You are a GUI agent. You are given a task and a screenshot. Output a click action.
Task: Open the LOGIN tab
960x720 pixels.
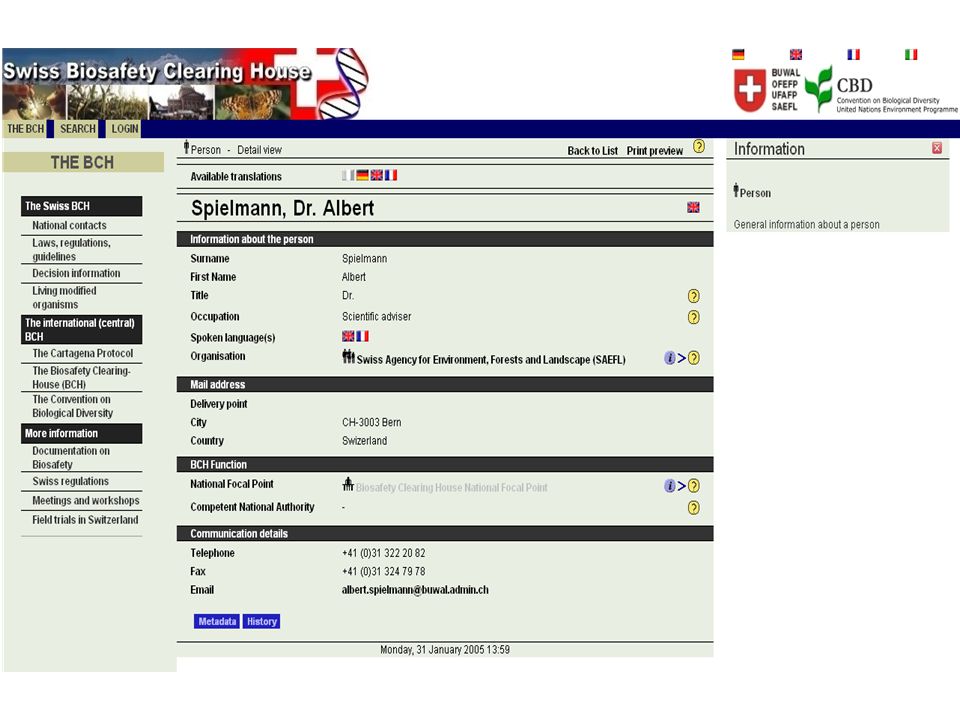point(124,129)
